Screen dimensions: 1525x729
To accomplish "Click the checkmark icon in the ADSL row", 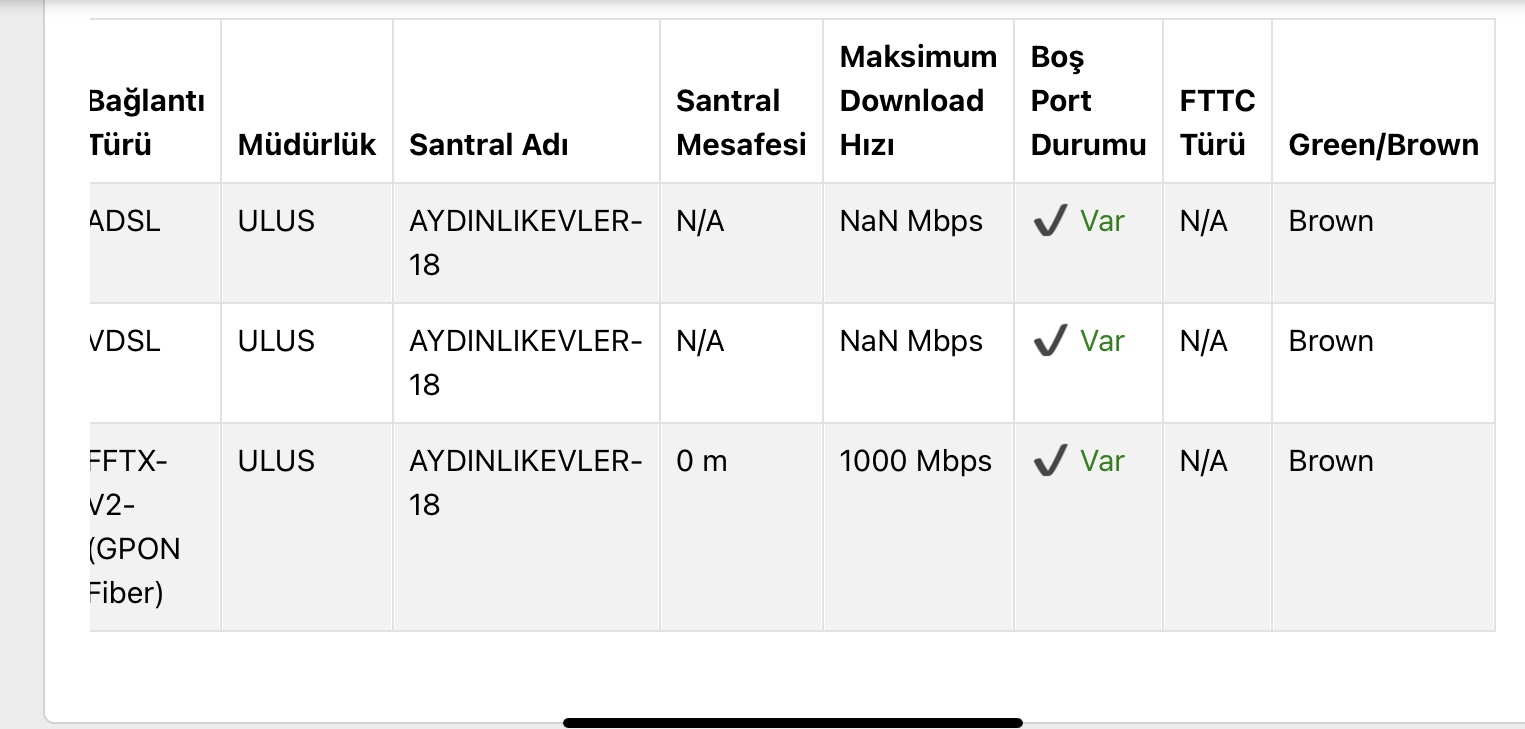I will click(1049, 221).
